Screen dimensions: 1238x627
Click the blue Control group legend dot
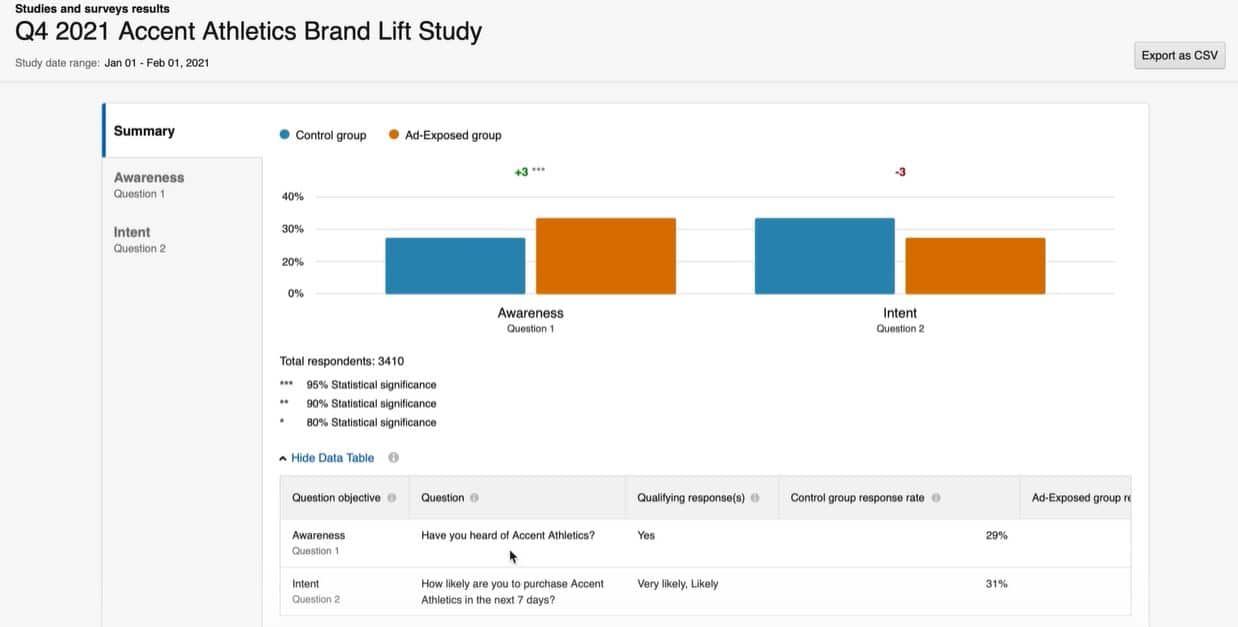click(285, 135)
